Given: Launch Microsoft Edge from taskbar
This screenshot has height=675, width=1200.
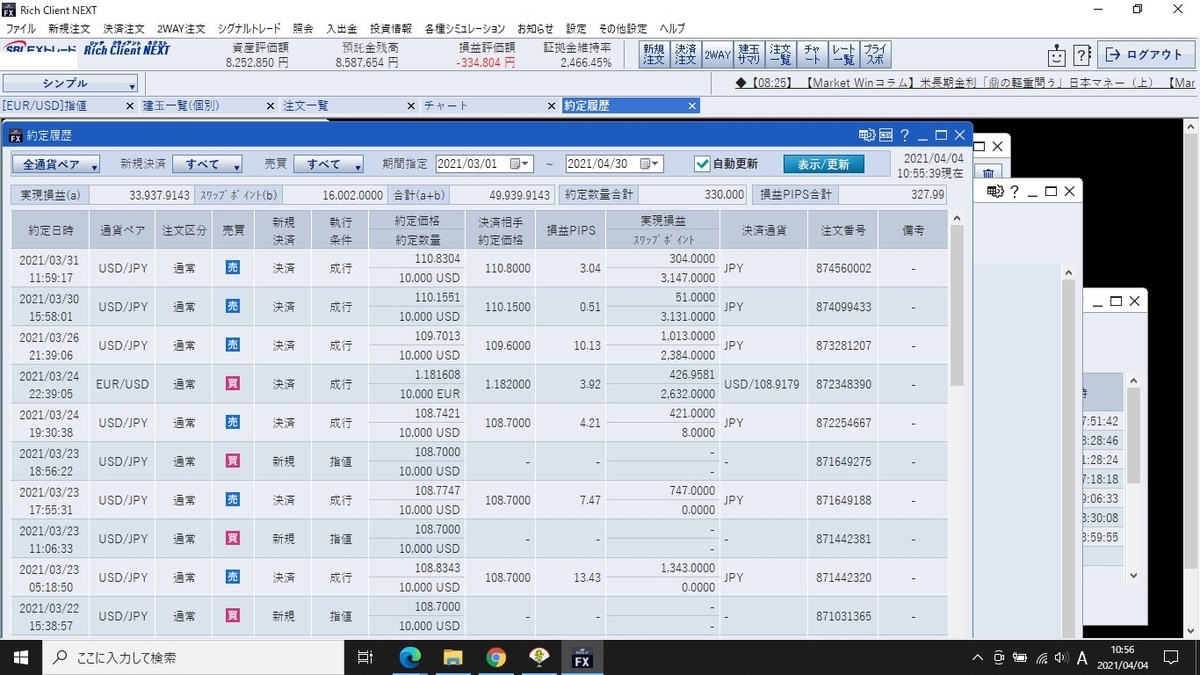Looking at the screenshot, I should tap(410, 657).
